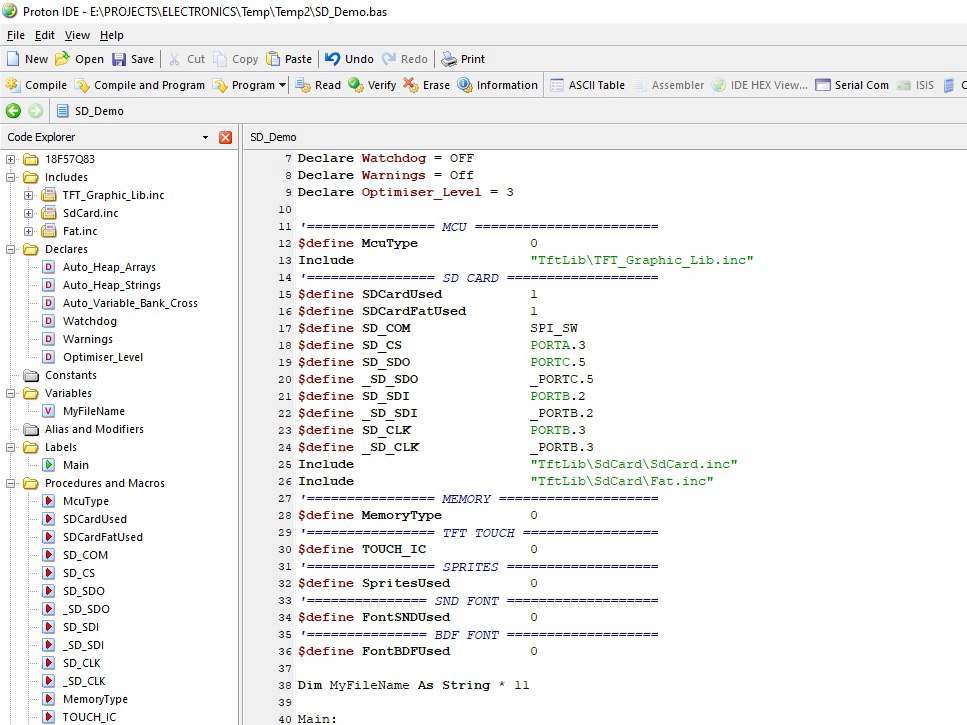
Task: Collapse the Variables tree node
Action: tap(10, 393)
